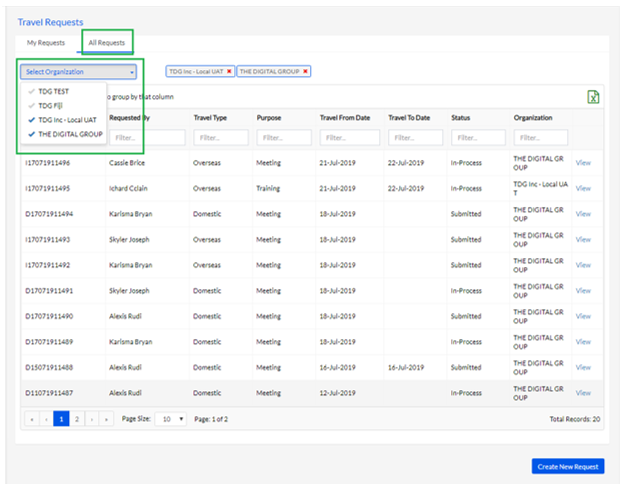View request D17071911489
The width and height of the screenshot is (632, 491).
pos(583,342)
